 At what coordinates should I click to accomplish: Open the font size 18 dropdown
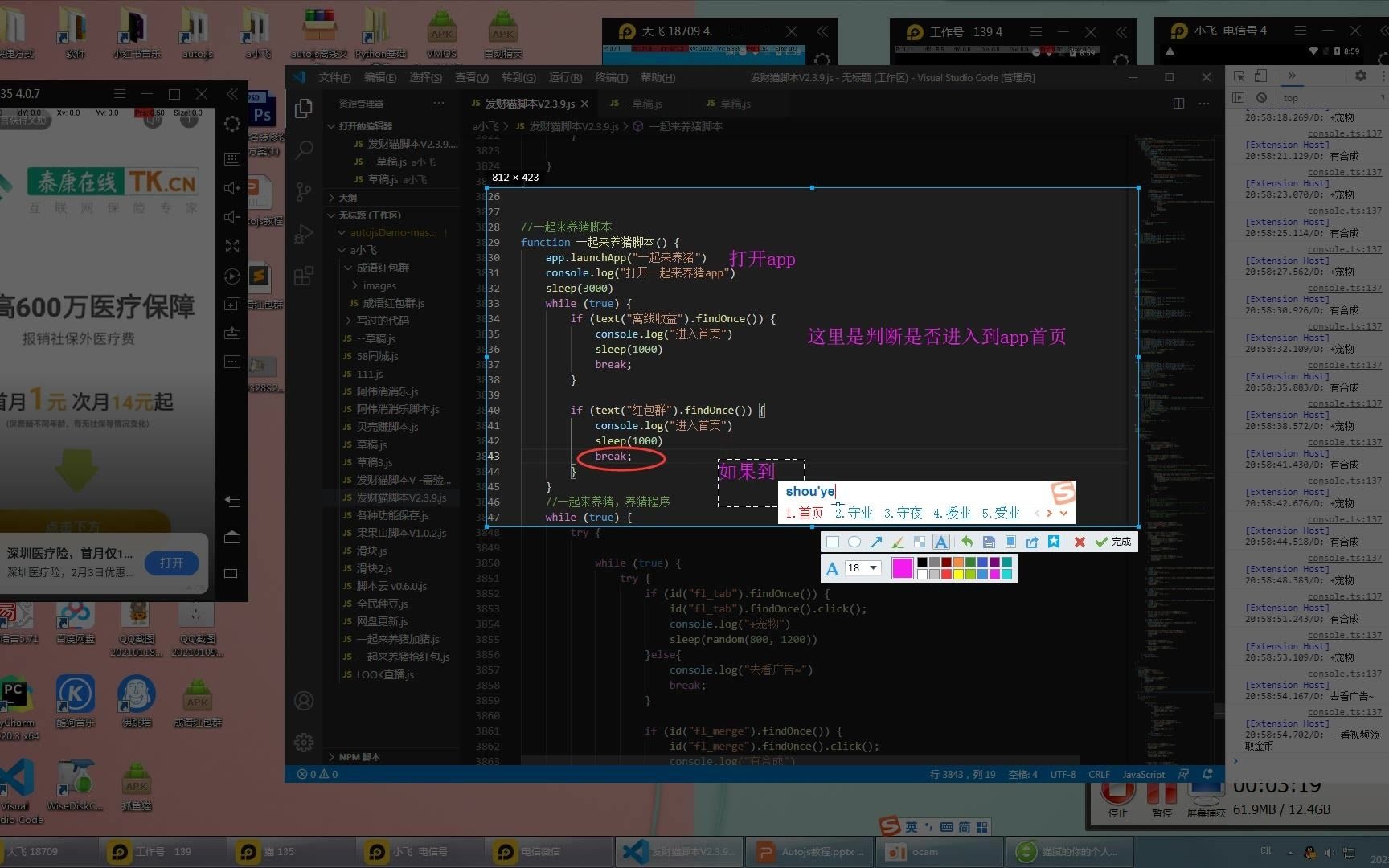[x=863, y=568]
